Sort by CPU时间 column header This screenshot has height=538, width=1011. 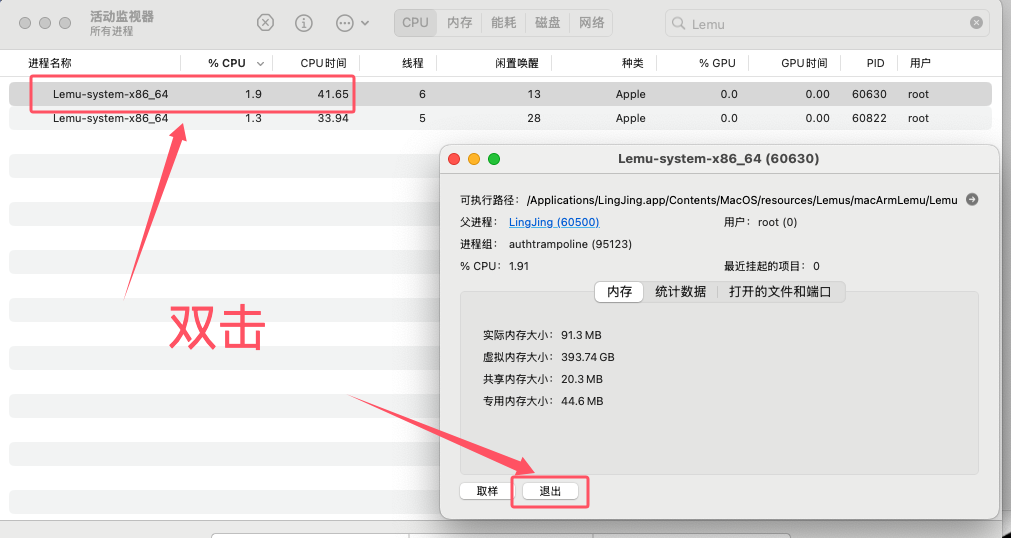(x=323, y=63)
